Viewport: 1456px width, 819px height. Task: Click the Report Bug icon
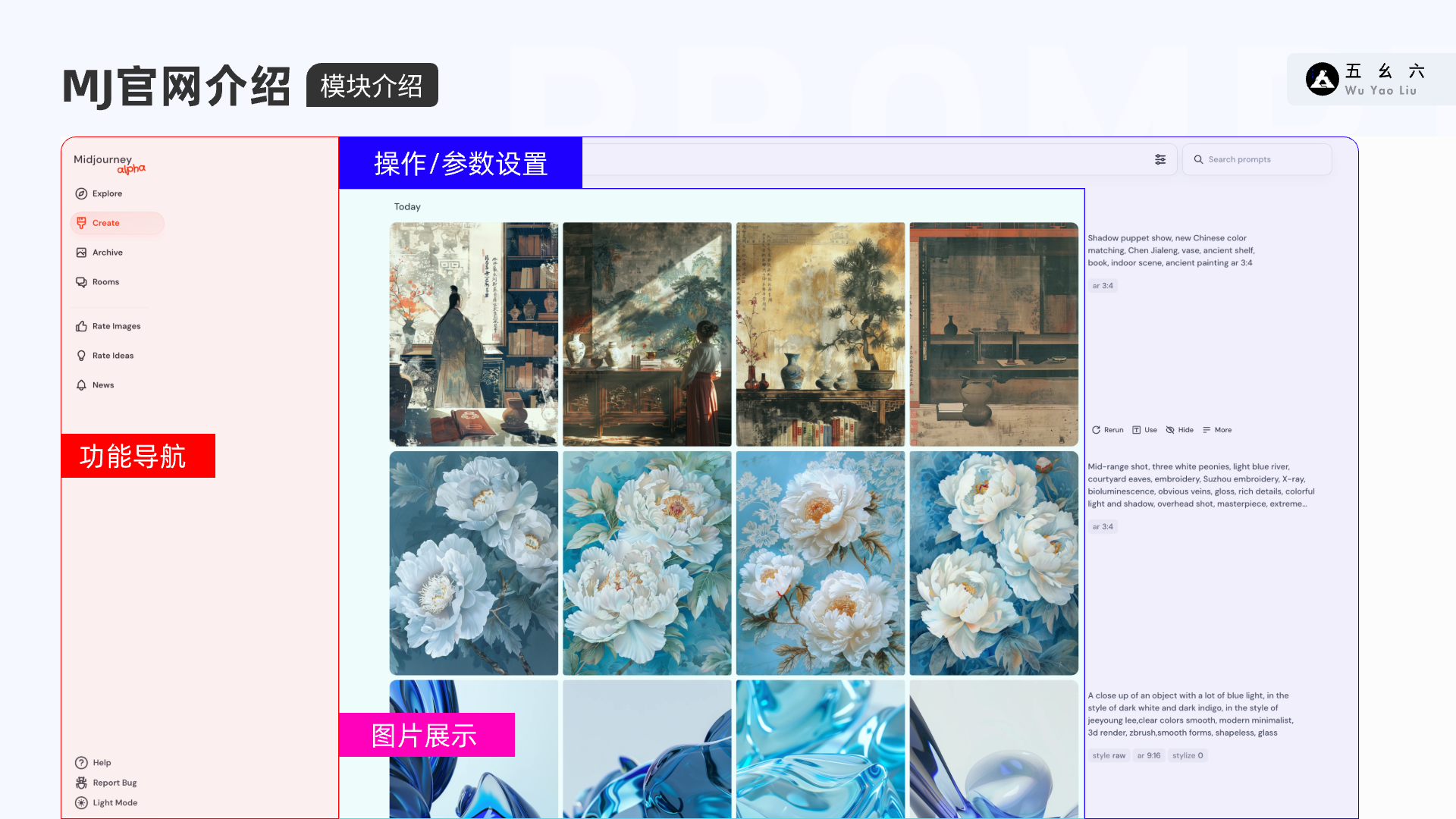pyautogui.click(x=81, y=783)
